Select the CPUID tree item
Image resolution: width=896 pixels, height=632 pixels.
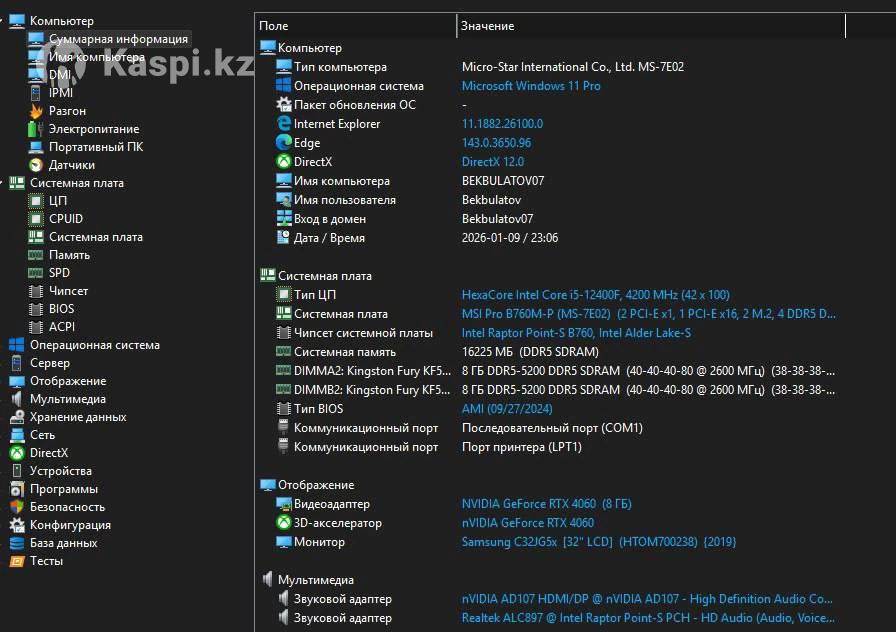coord(66,219)
